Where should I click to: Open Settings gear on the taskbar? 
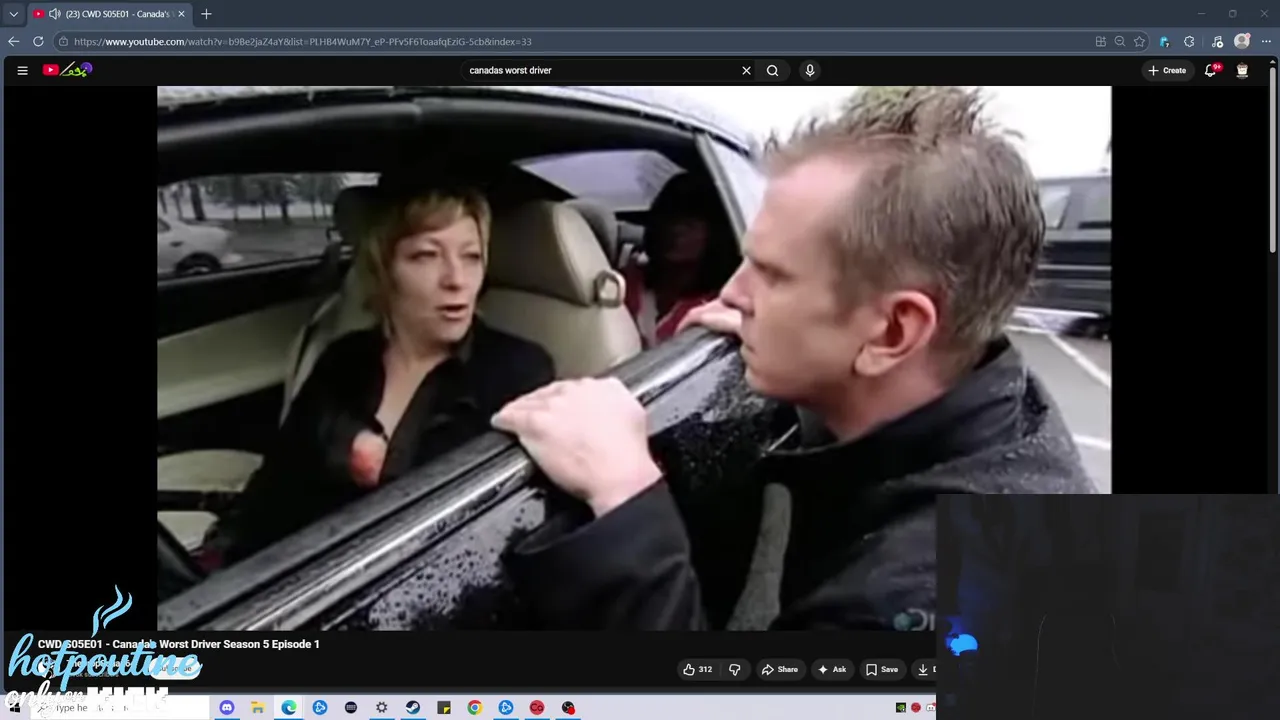click(x=381, y=708)
